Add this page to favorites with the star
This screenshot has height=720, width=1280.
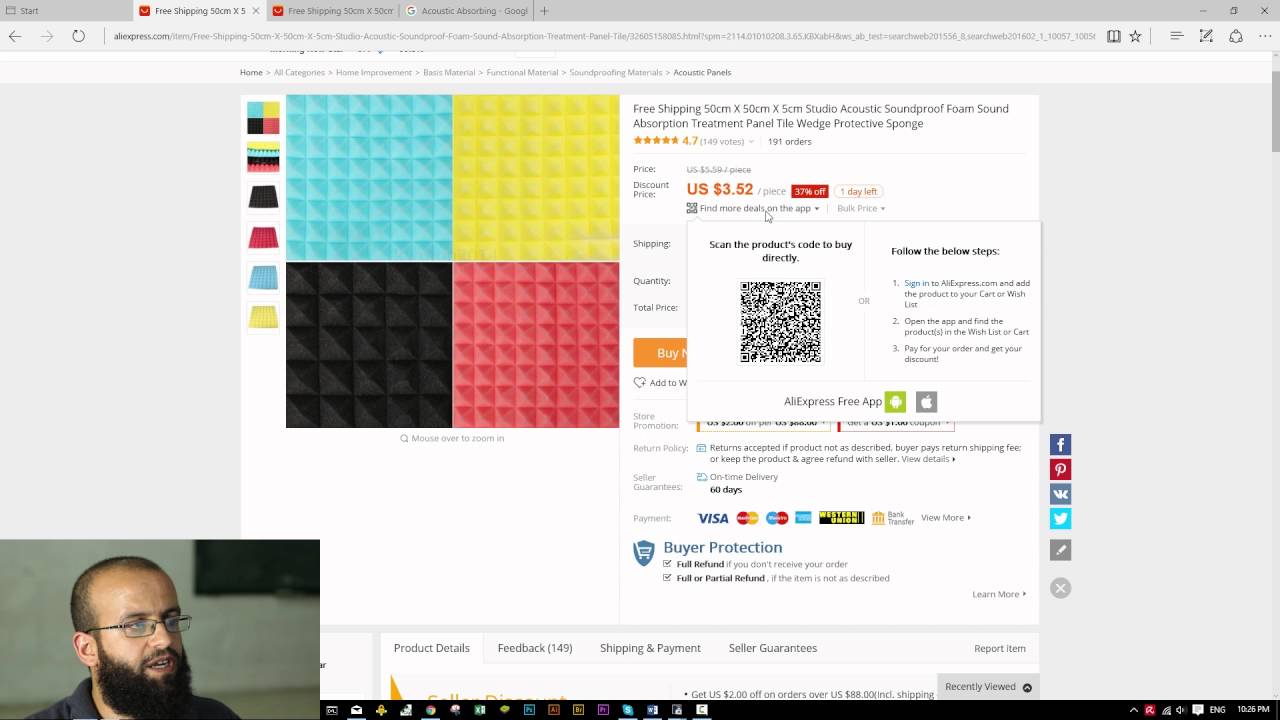[1135, 36]
